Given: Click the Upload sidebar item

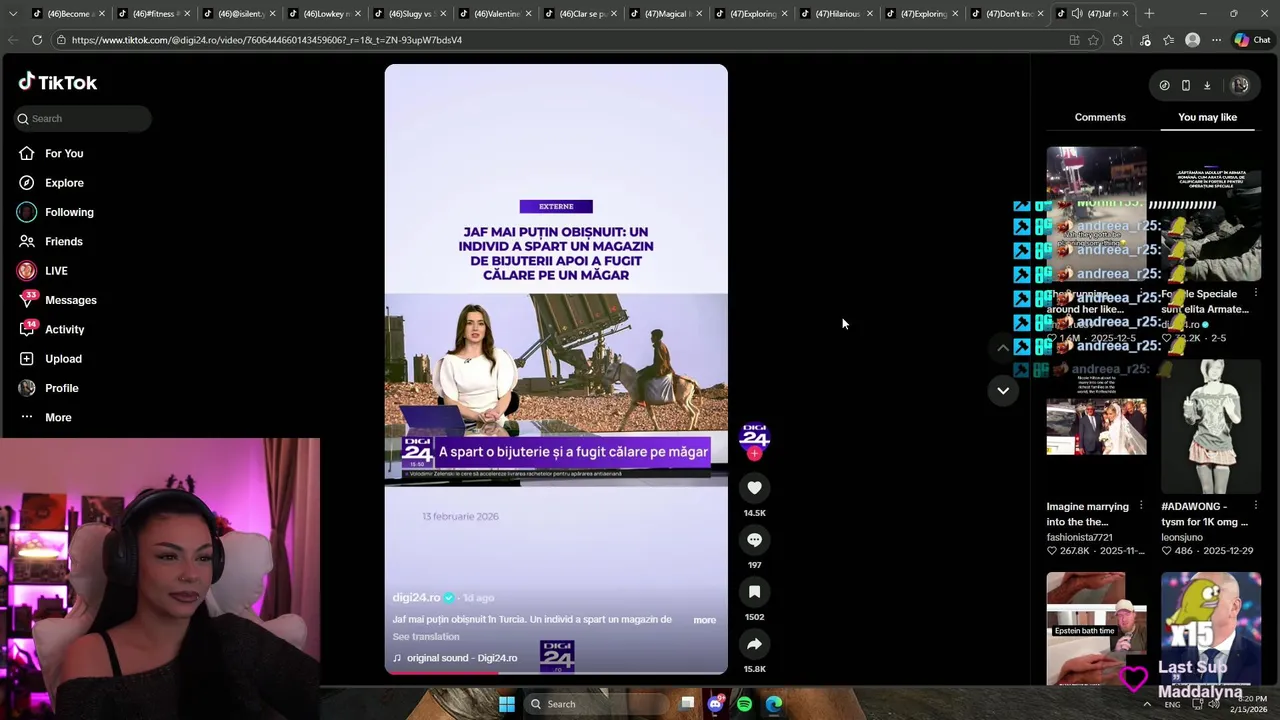Looking at the screenshot, I should coord(63,359).
